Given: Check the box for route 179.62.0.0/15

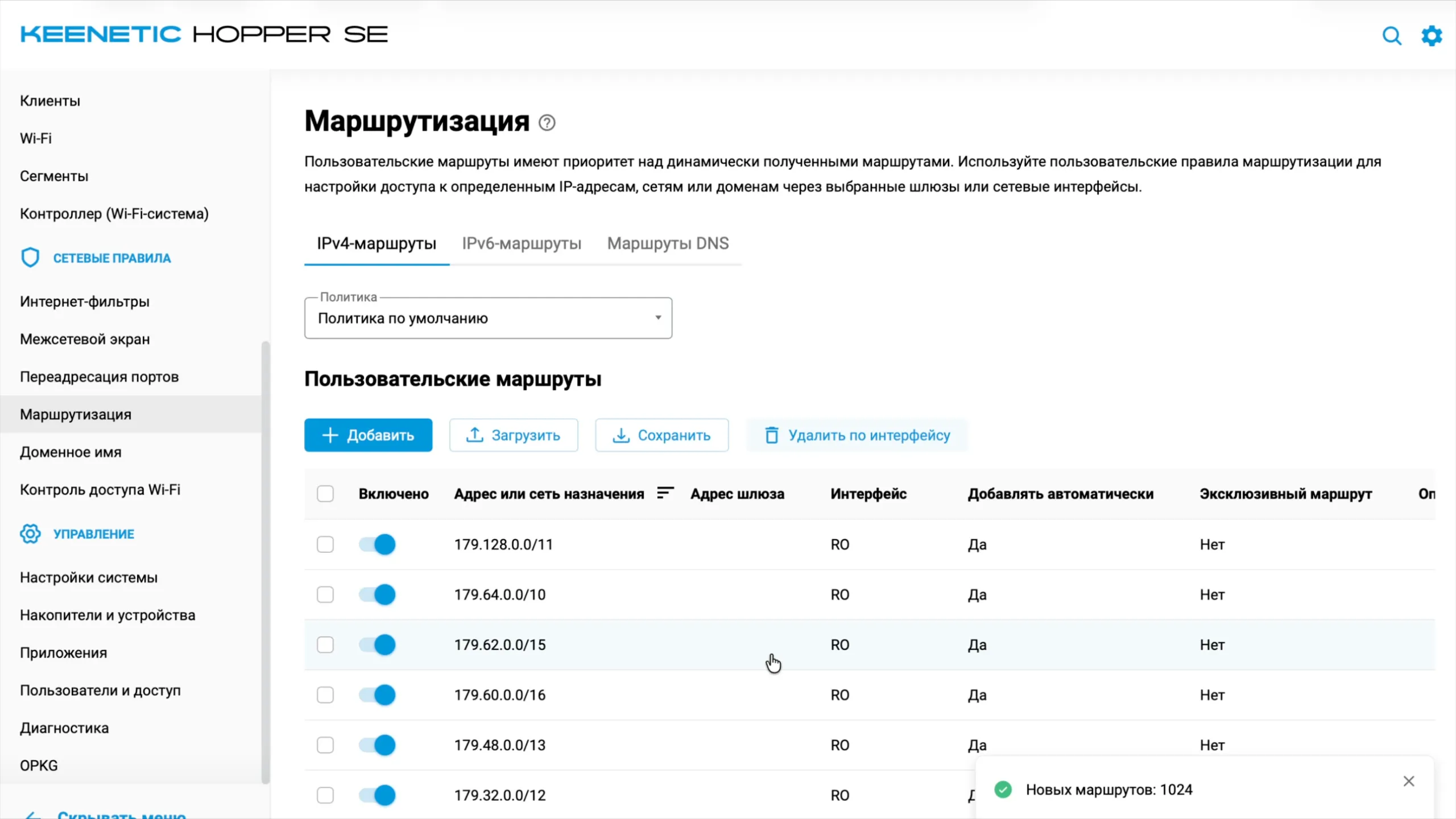Looking at the screenshot, I should coord(325,644).
